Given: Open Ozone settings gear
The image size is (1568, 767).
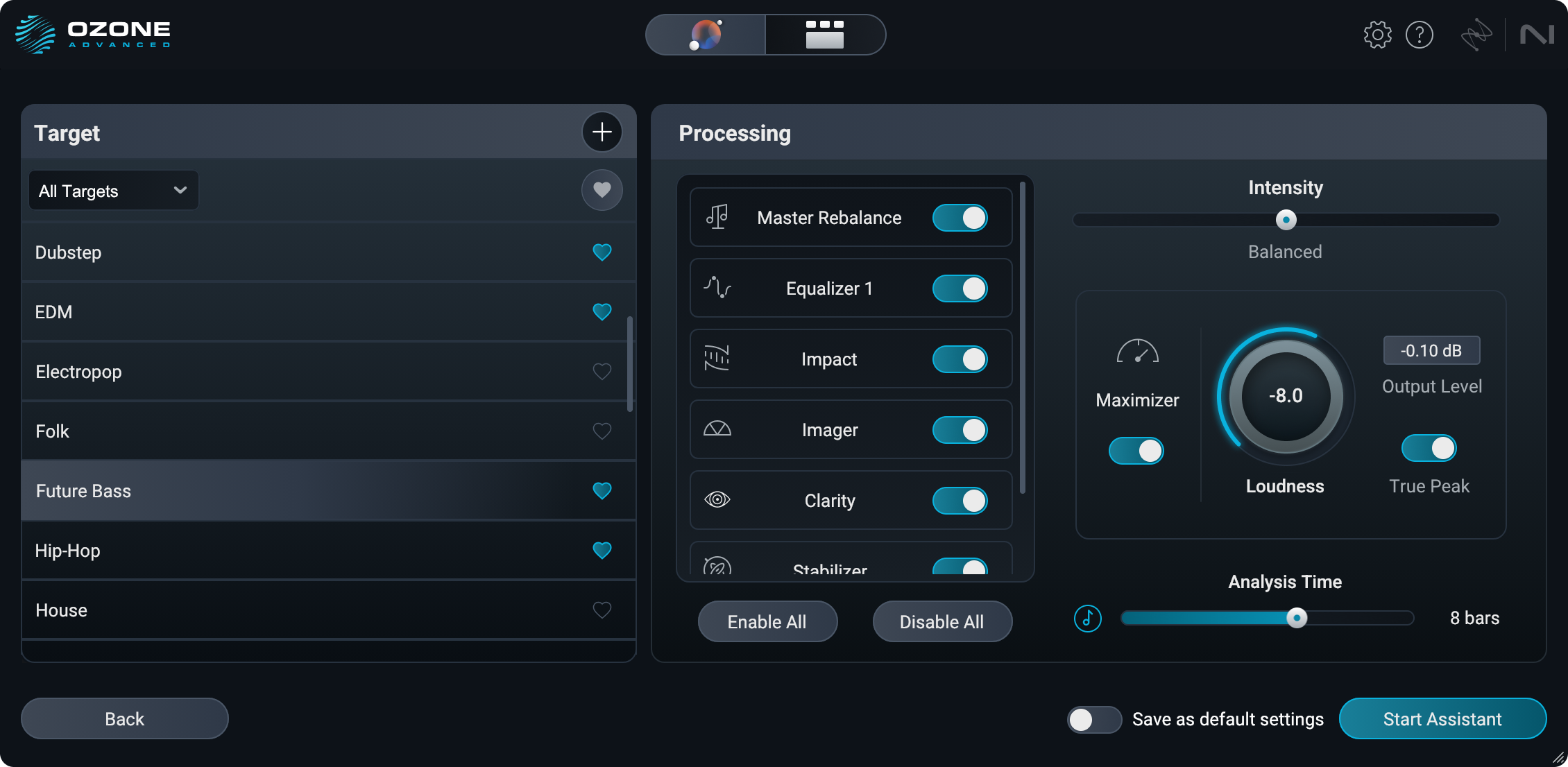Looking at the screenshot, I should point(1377,35).
